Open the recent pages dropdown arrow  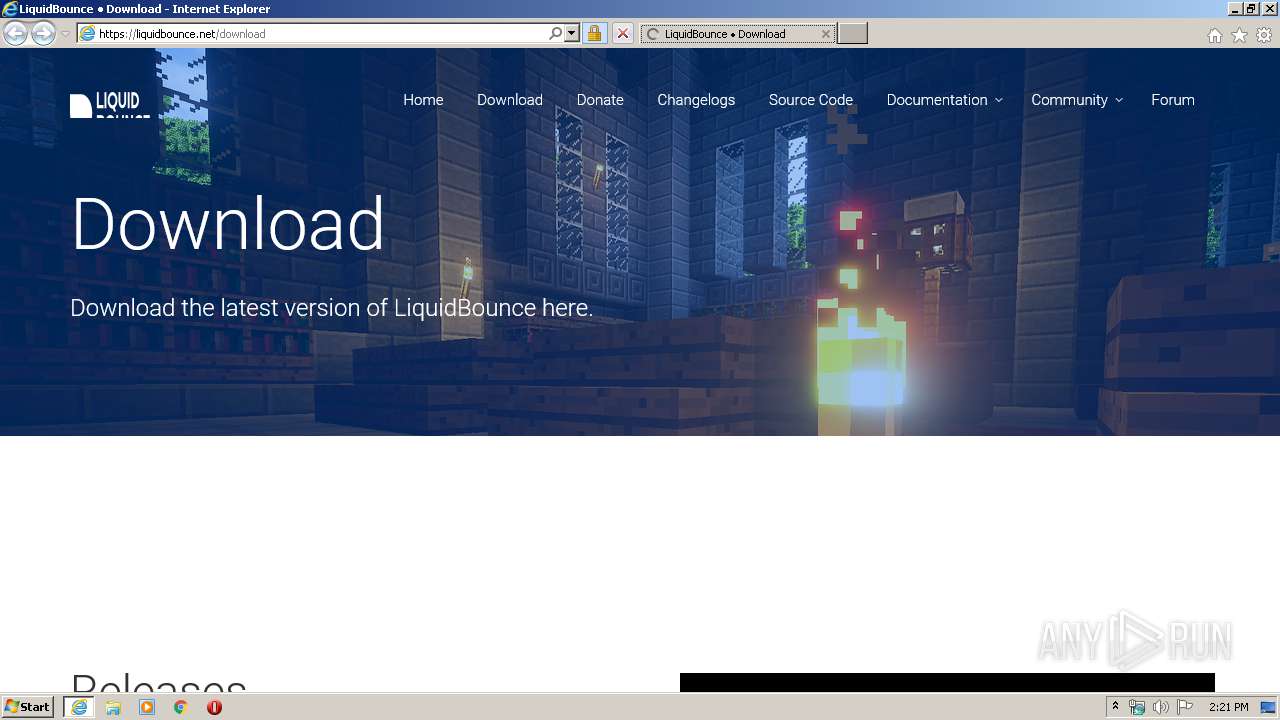66,34
